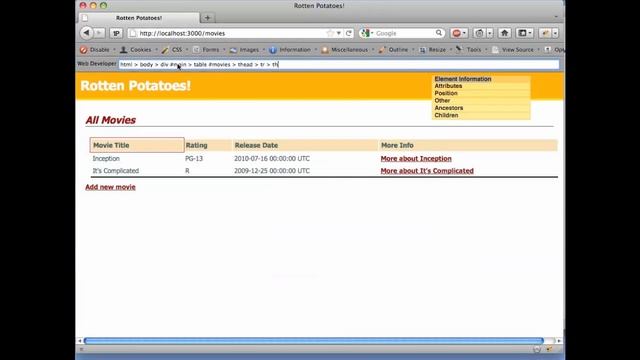Click the Movie Title column header
The width and height of the screenshot is (640, 360).
[x=137, y=145]
